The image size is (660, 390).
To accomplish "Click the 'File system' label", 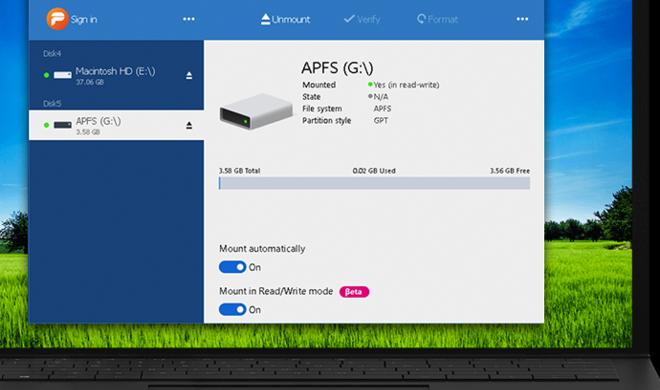I will (x=322, y=109).
